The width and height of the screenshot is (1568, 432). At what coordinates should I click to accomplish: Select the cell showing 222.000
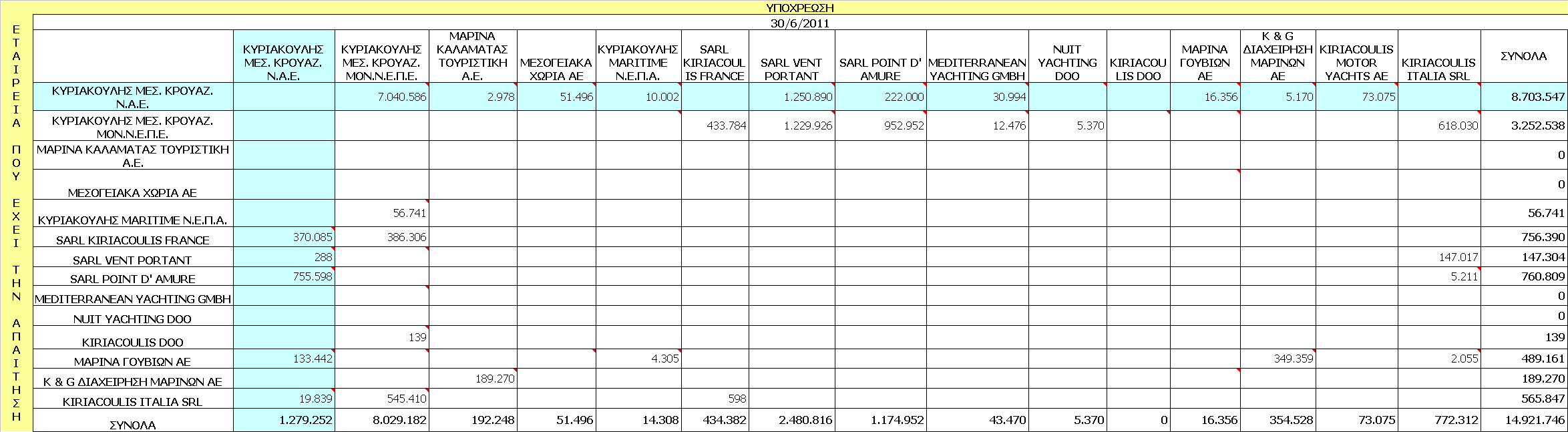880,97
